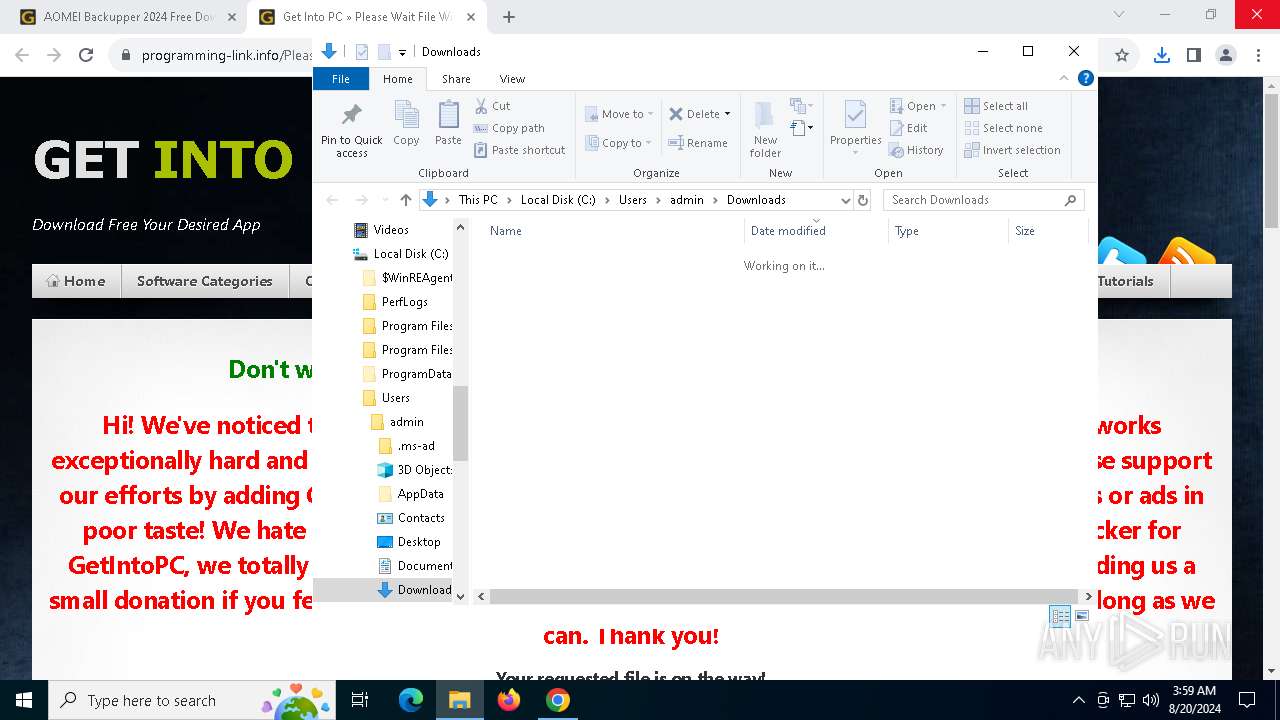Select Desktop in navigation tree
Screen dimensions: 1280x720
[x=419, y=542]
